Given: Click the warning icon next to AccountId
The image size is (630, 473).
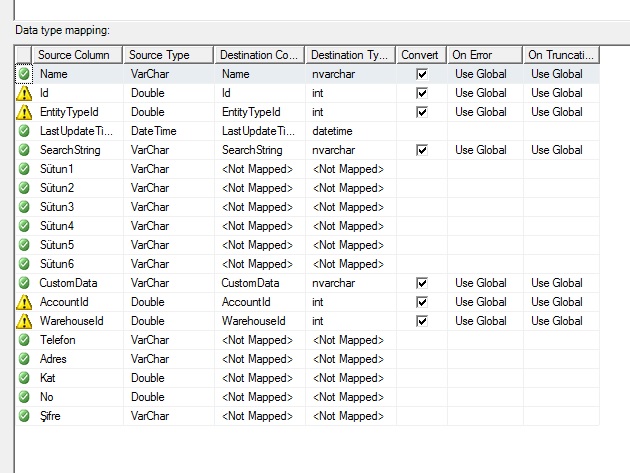Looking at the screenshot, I should 24,302.
